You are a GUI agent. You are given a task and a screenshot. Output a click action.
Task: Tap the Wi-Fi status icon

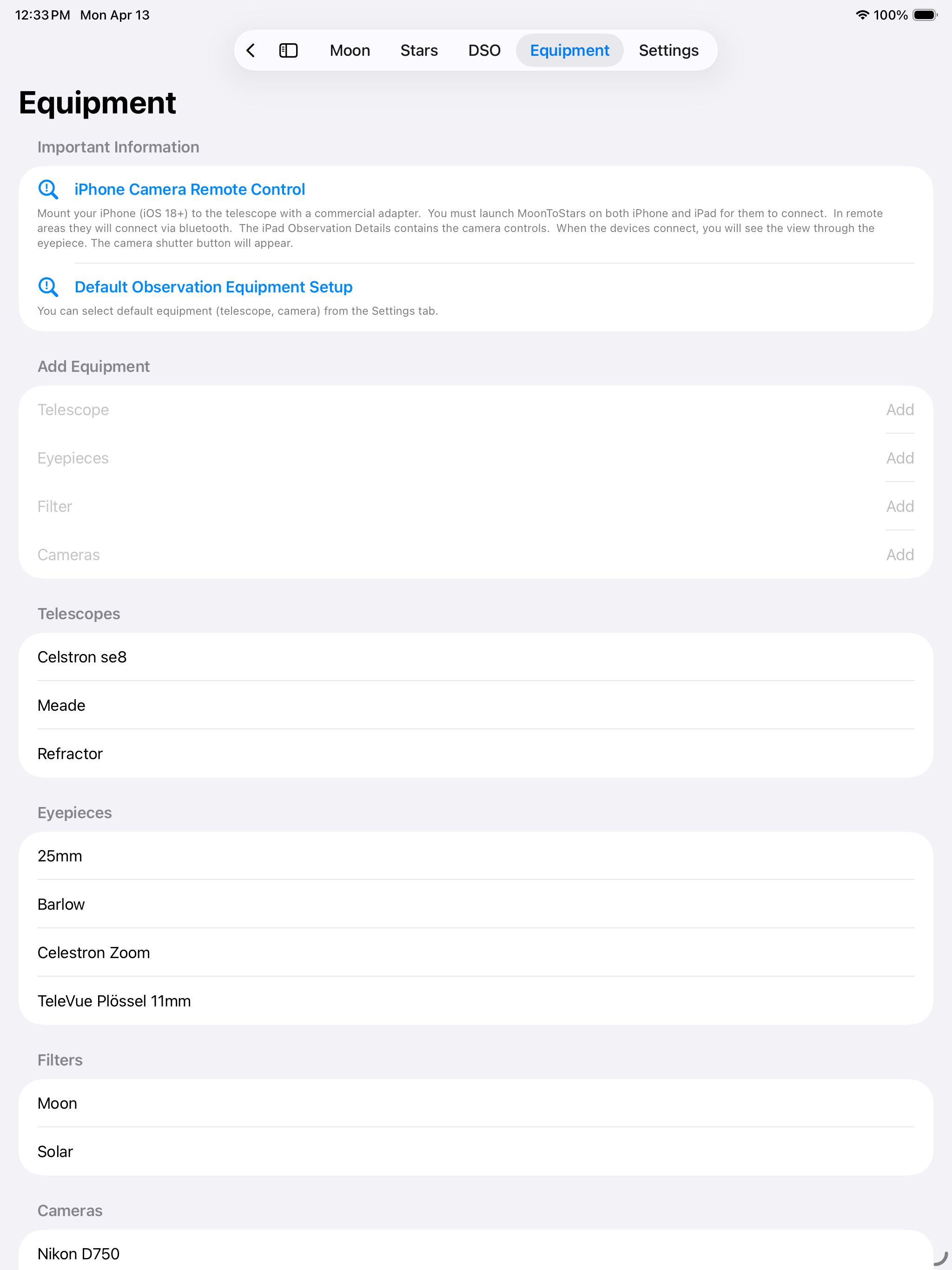pos(862,15)
